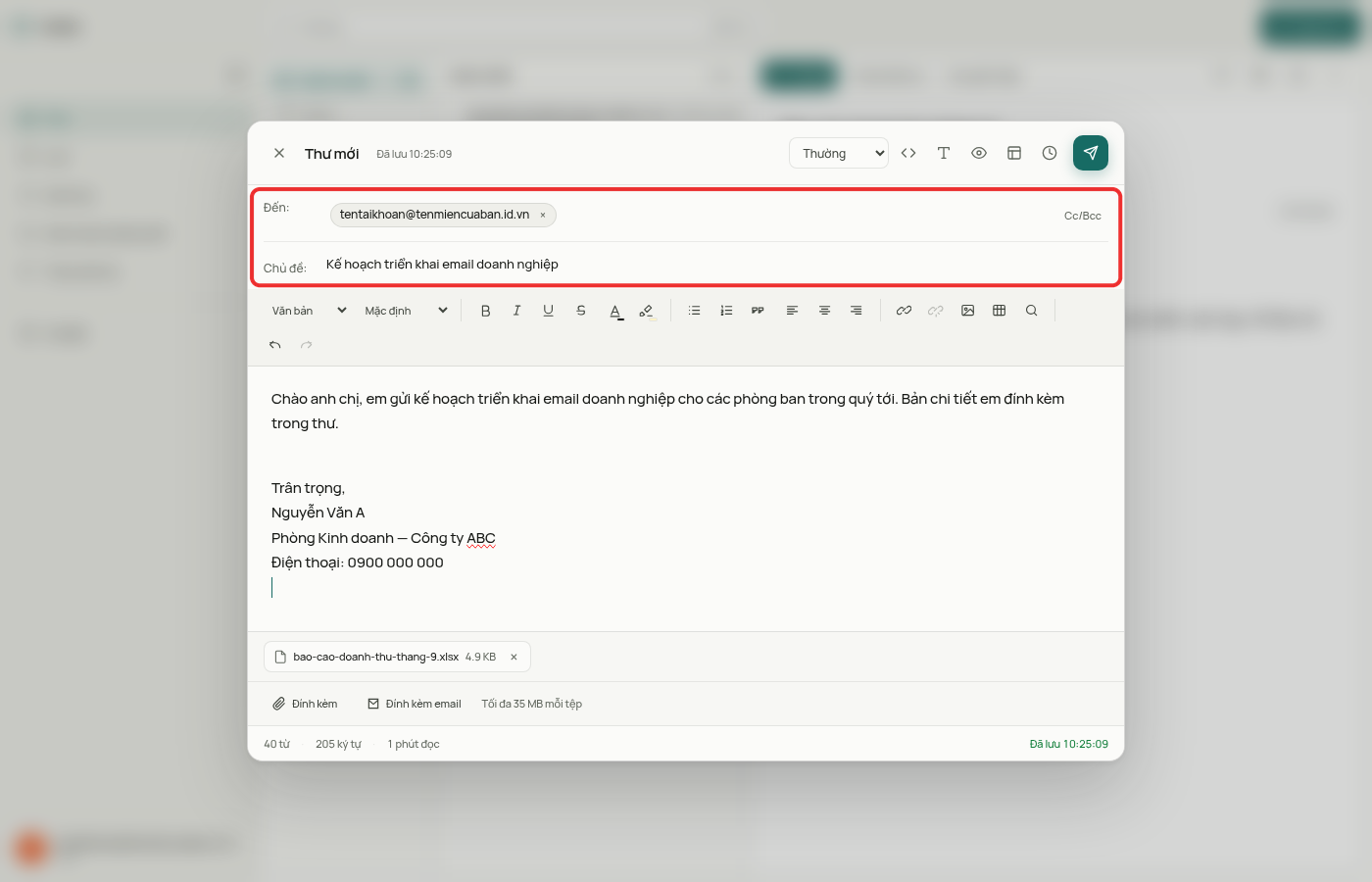Redo the last undone edit

tap(307, 345)
